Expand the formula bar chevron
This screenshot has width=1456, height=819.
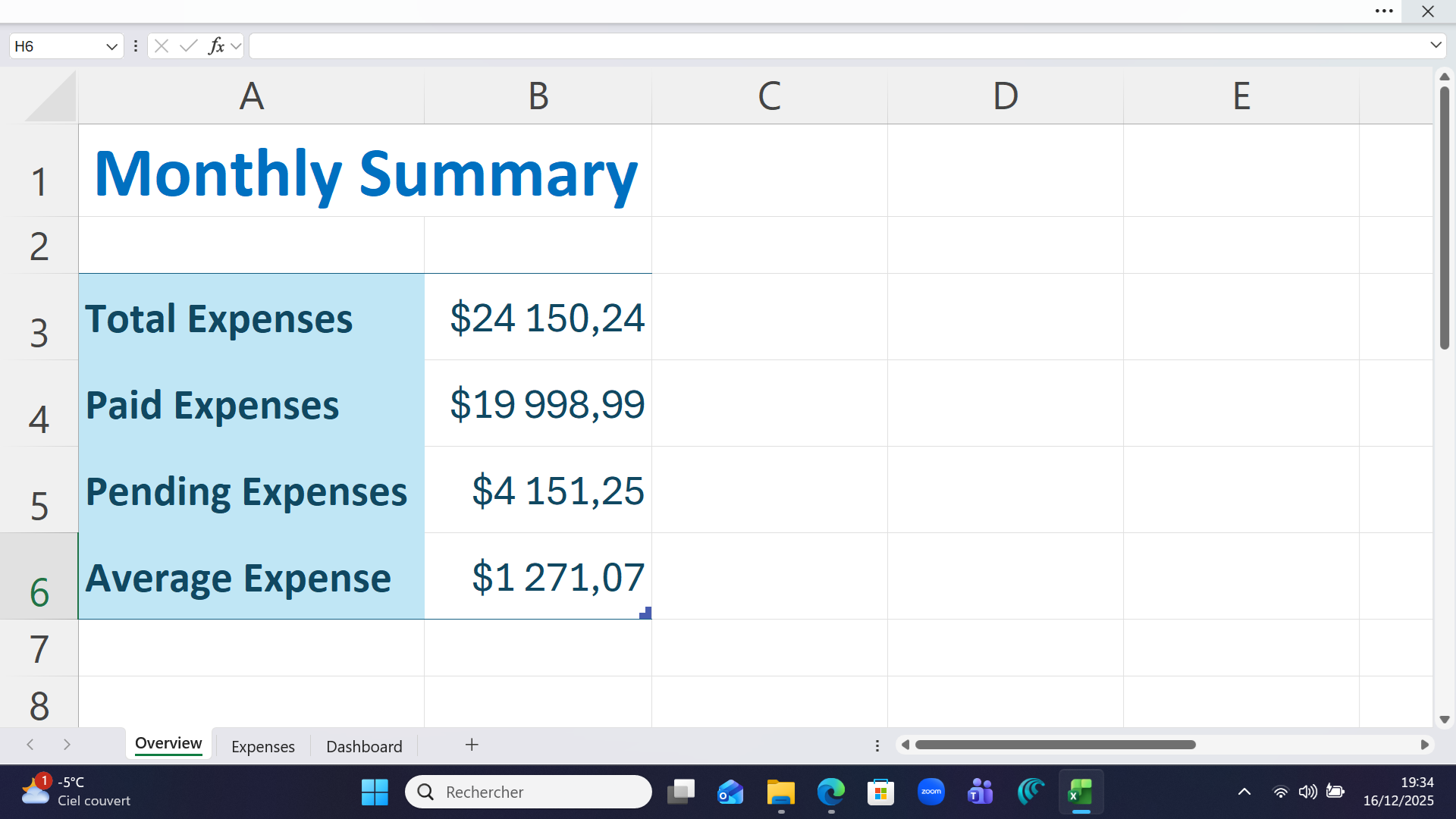tap(1436, 45)
